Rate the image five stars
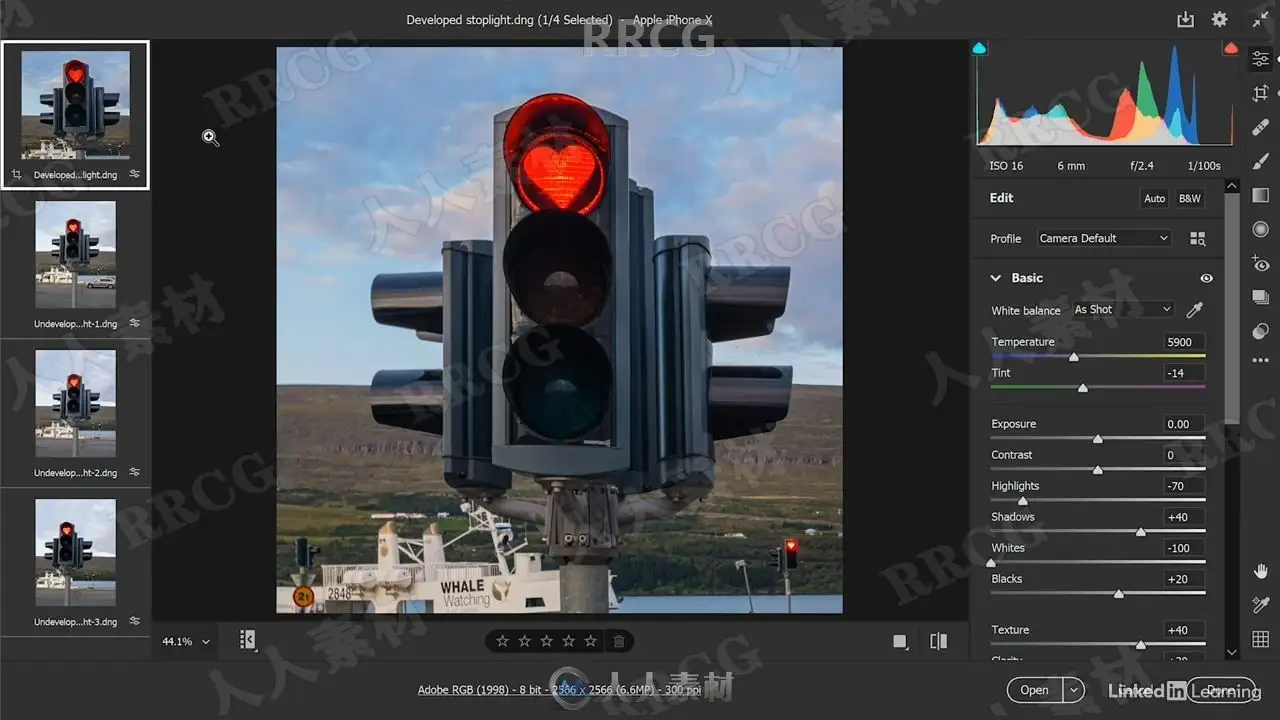 click(x=591, y=641)
